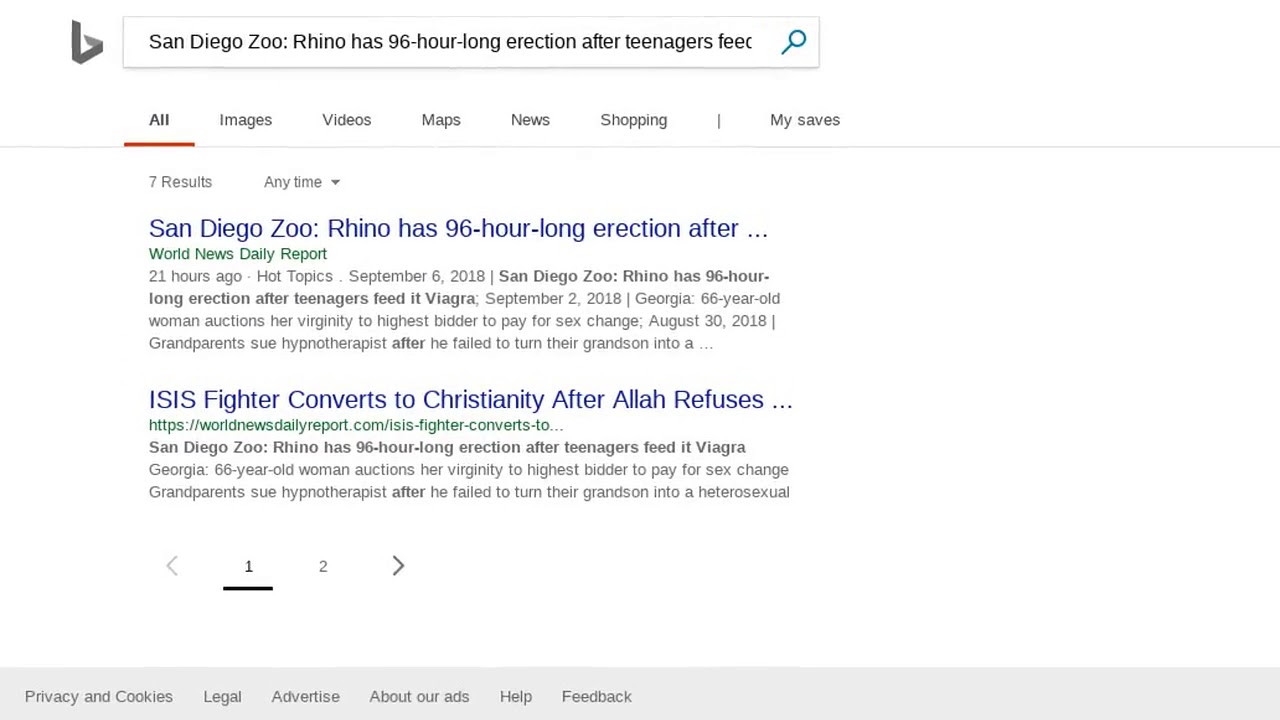Go to next results page arrow
The image size is (1280, 720).
[x=398, y=566]
